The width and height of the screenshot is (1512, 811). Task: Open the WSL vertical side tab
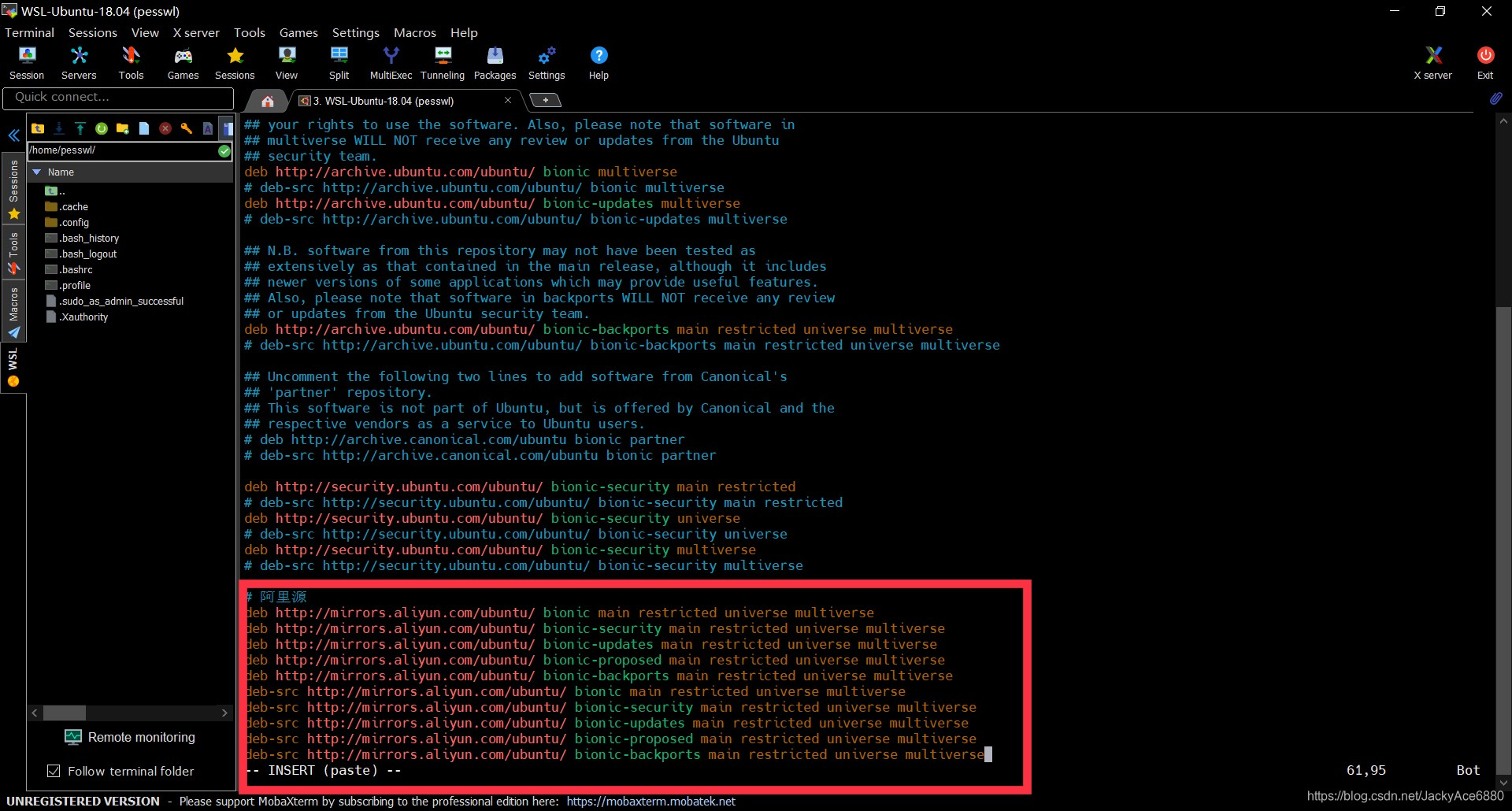(x=13, y=368)
